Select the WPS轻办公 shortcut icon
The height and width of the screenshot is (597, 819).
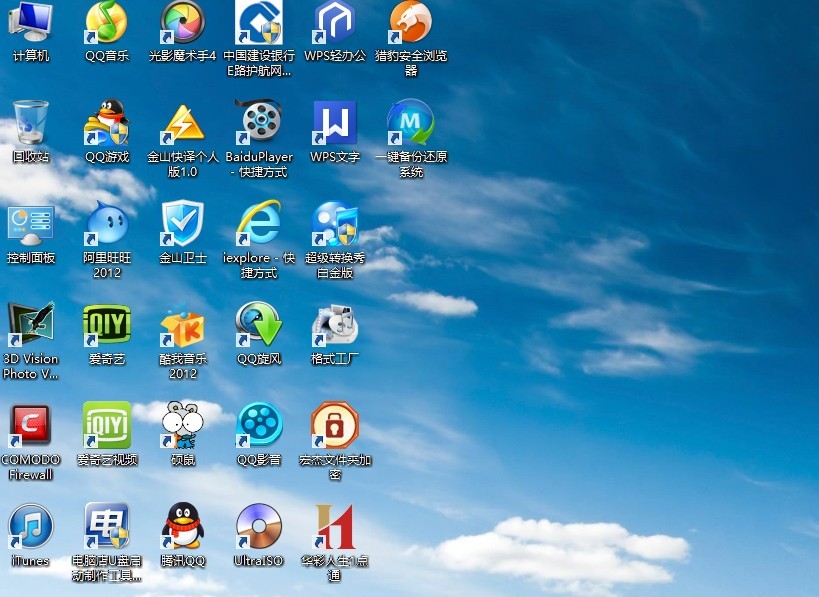click(x=335, y=23)
